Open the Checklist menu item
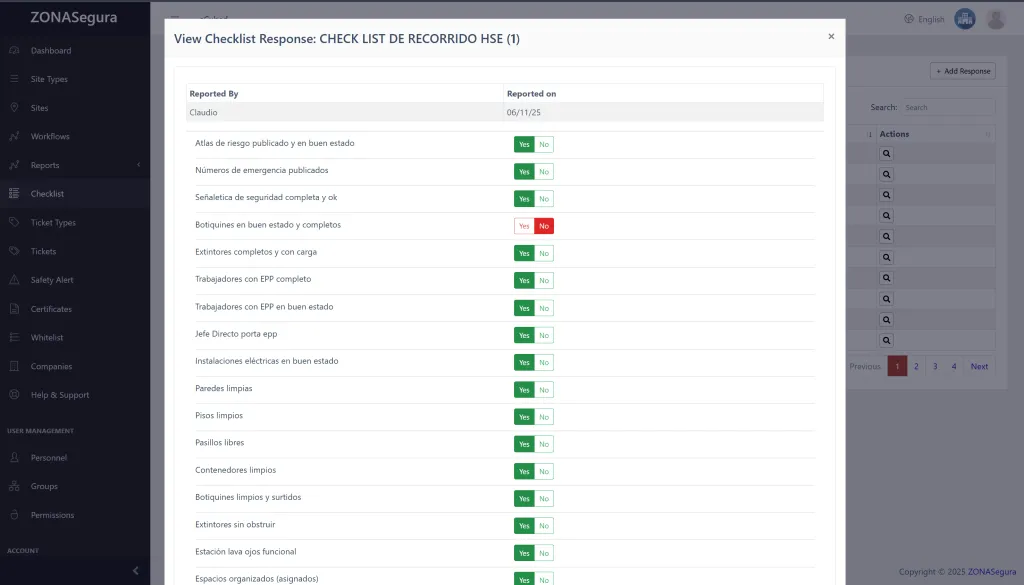The width and height of the screenshot is (1024, 585). pyautogui.click(x=47, y=194)
